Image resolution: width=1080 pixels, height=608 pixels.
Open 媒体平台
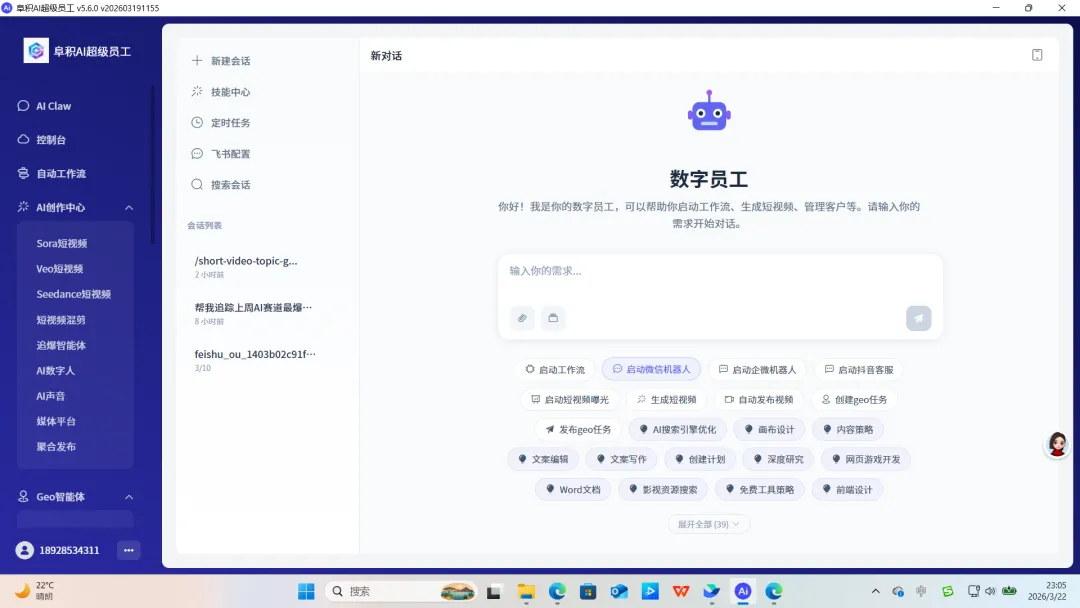[x=56, y=421]
